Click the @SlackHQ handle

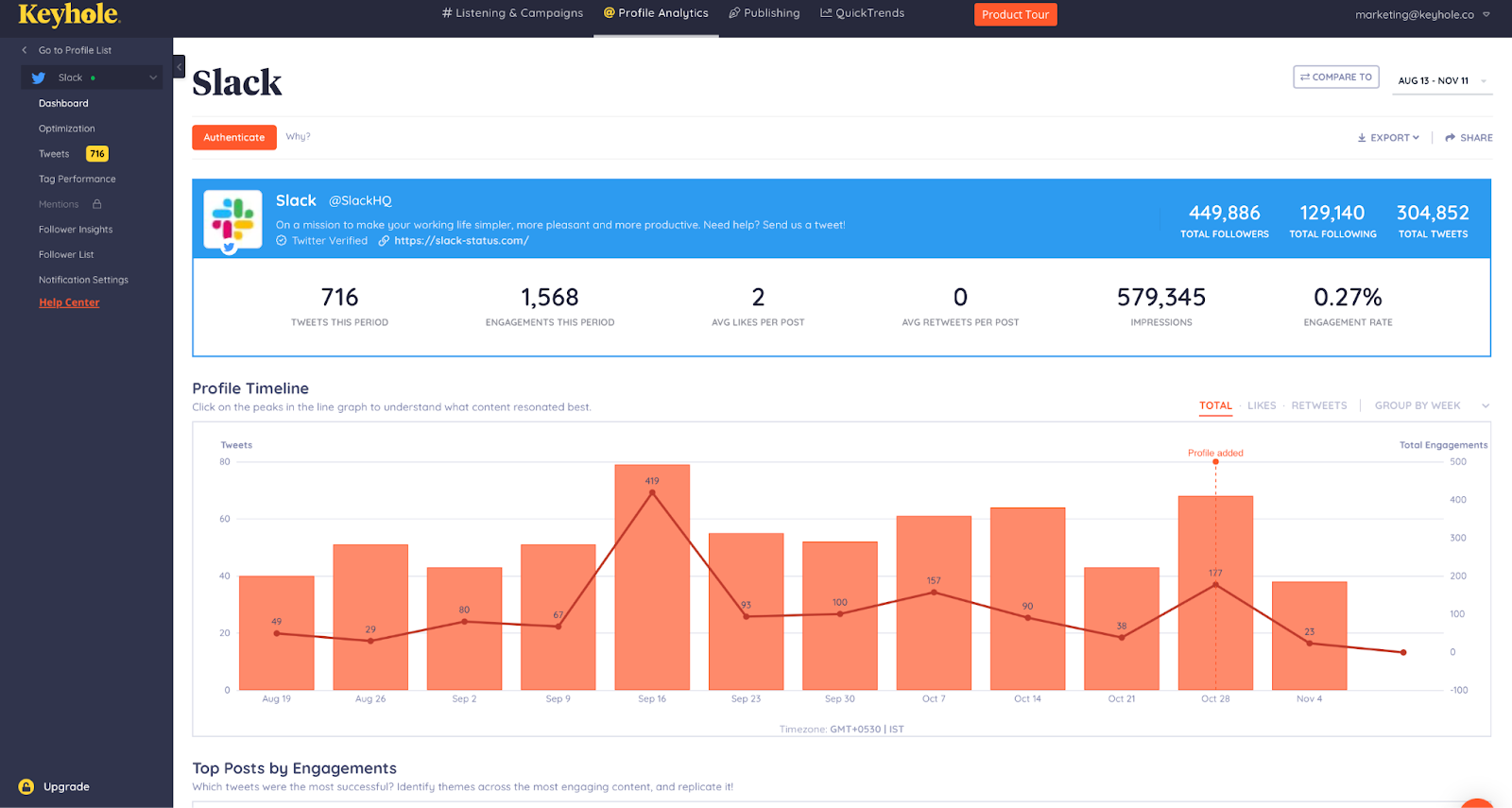point(360,200)
